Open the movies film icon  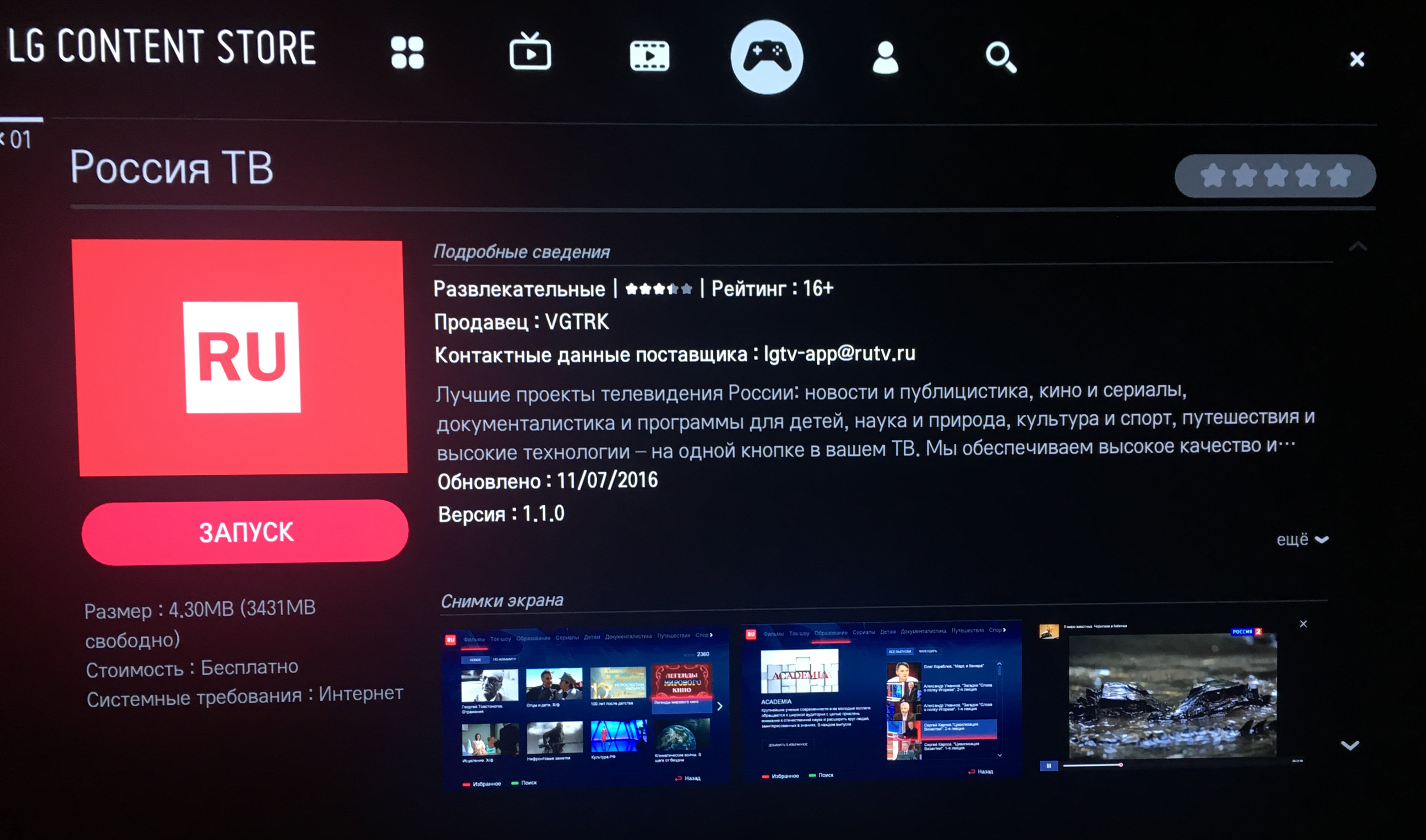[x=649, y=55]
